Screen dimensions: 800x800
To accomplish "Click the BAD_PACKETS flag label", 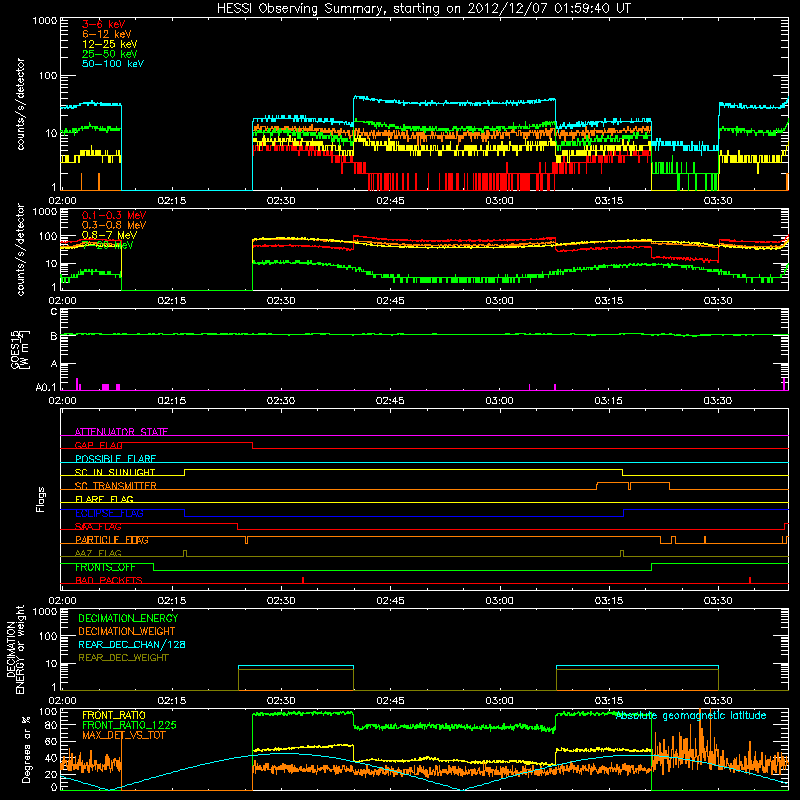I will coord(109,580).
